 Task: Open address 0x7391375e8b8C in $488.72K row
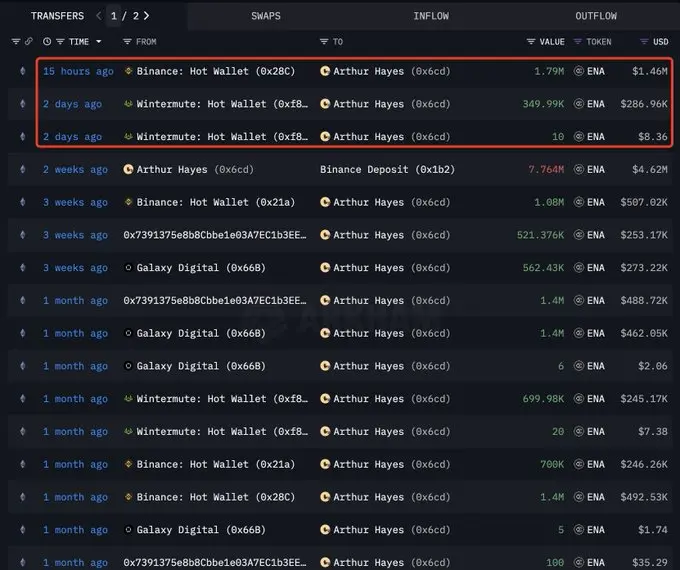tap(215, 301)
